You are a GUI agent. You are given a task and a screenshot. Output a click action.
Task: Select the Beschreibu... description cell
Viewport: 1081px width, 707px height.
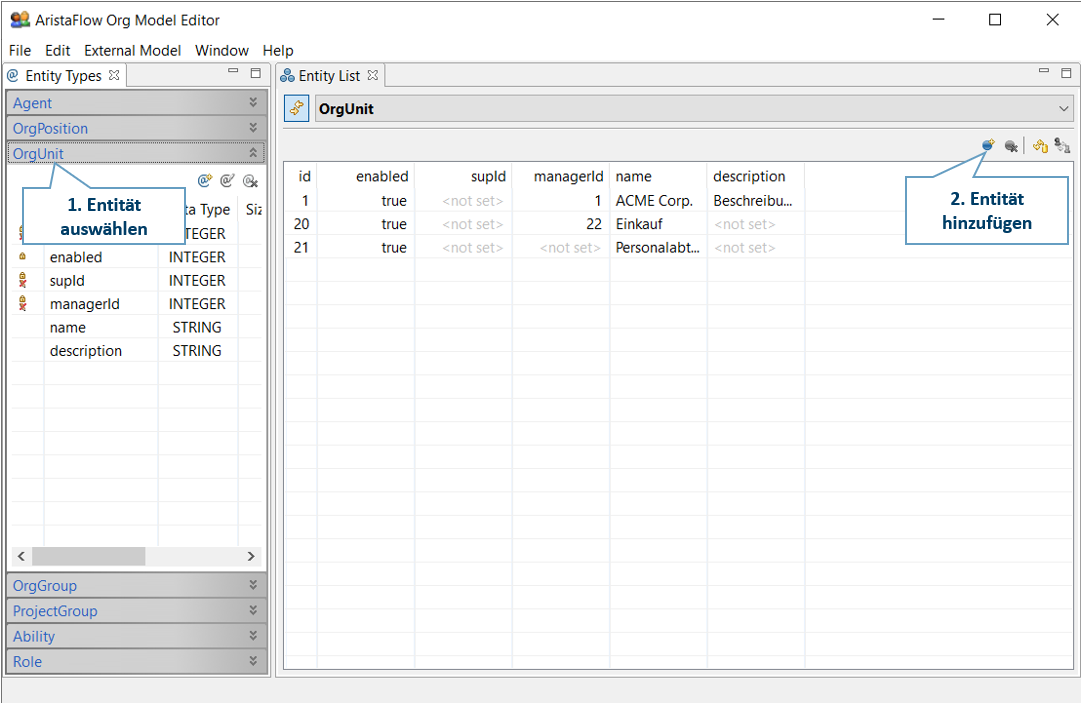pos(756,201)
